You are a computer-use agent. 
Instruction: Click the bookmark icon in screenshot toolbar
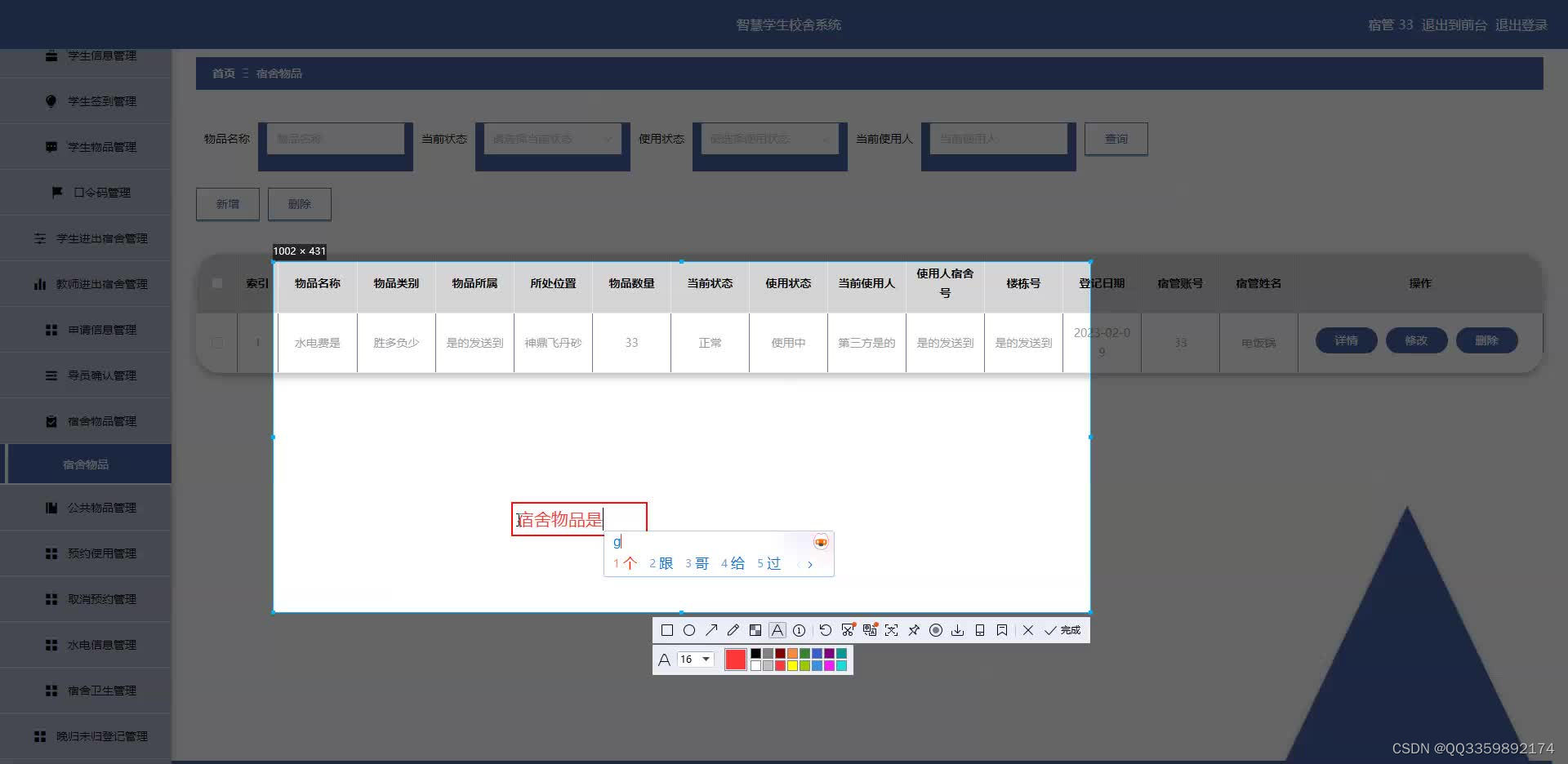(x=1002, y=630)
